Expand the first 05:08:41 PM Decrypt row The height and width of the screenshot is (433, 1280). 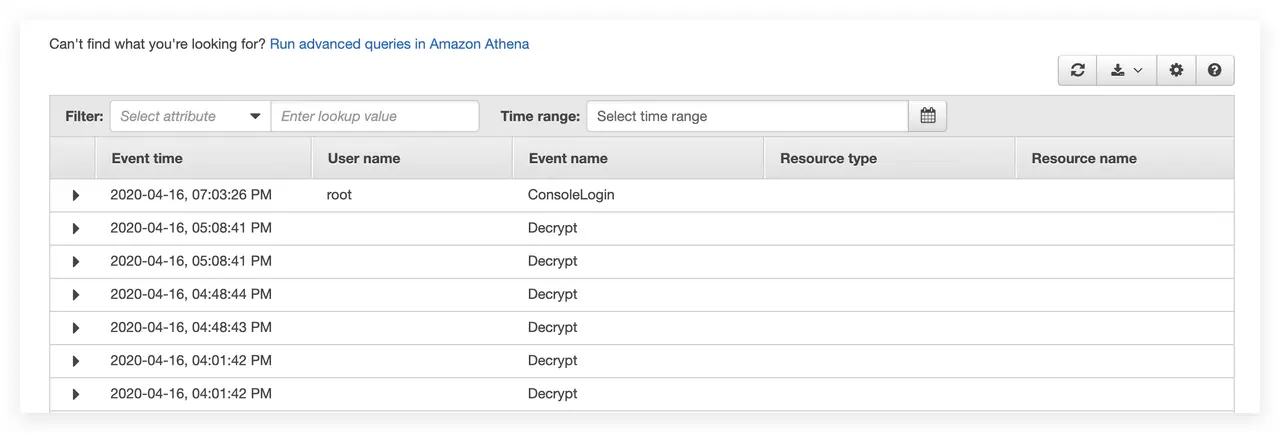[x=76, y=228]
